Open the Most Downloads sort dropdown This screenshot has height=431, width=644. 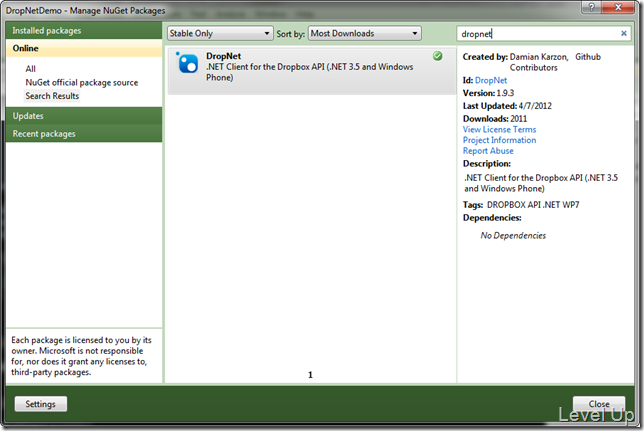pos(365,33)
